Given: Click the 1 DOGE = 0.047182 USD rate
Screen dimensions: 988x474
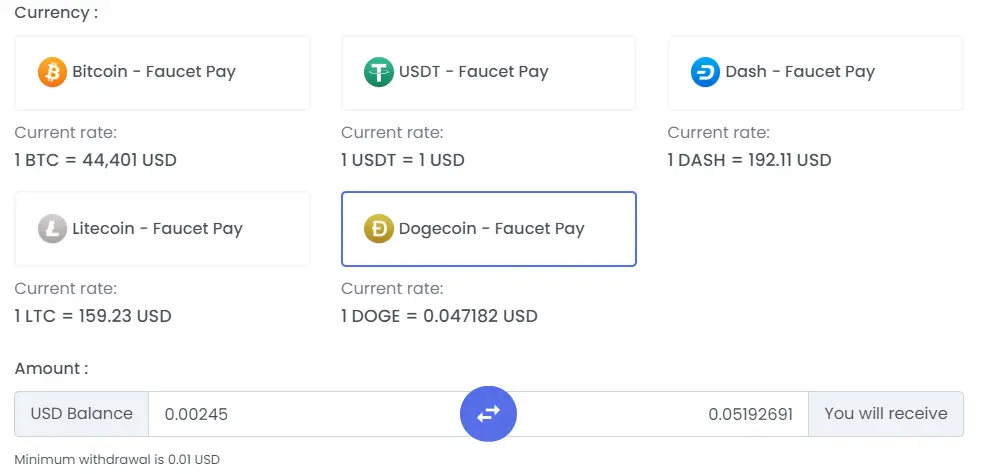Looking at the screenshot, I should tap(439, 316).
